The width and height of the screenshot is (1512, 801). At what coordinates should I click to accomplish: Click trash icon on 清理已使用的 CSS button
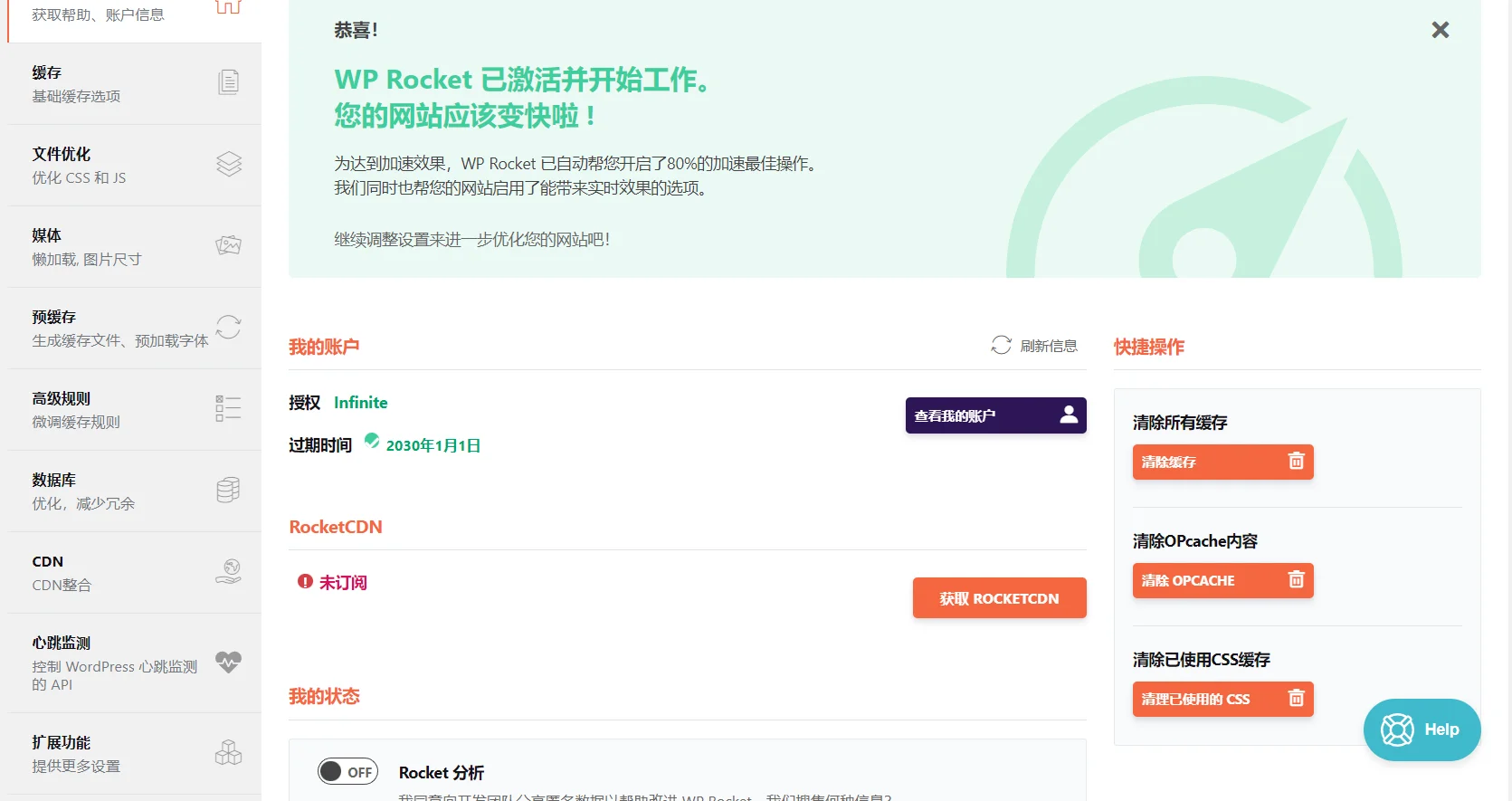click(x=1296, y=698)
